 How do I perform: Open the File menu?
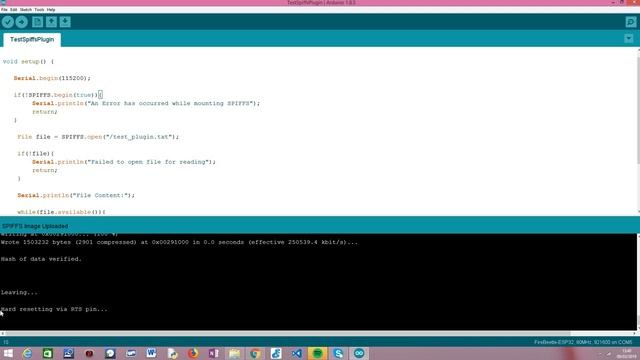[x=4, y=9]
